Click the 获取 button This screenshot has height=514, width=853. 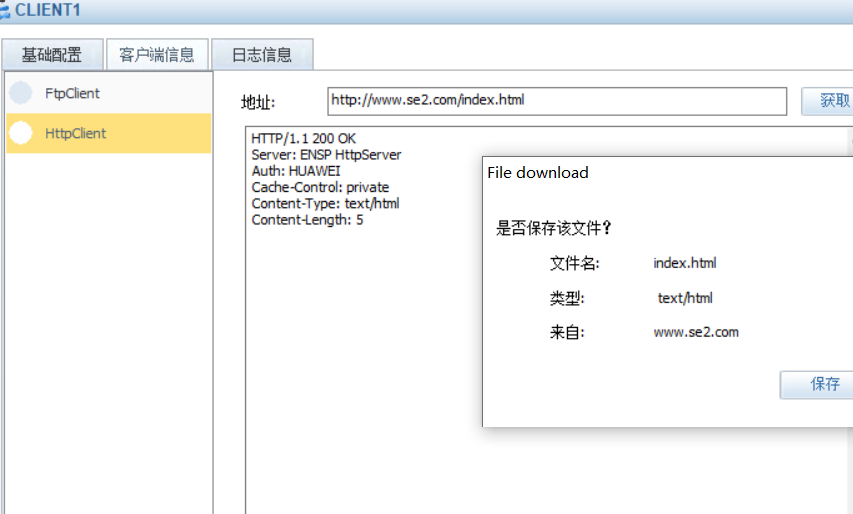(828, 101)
